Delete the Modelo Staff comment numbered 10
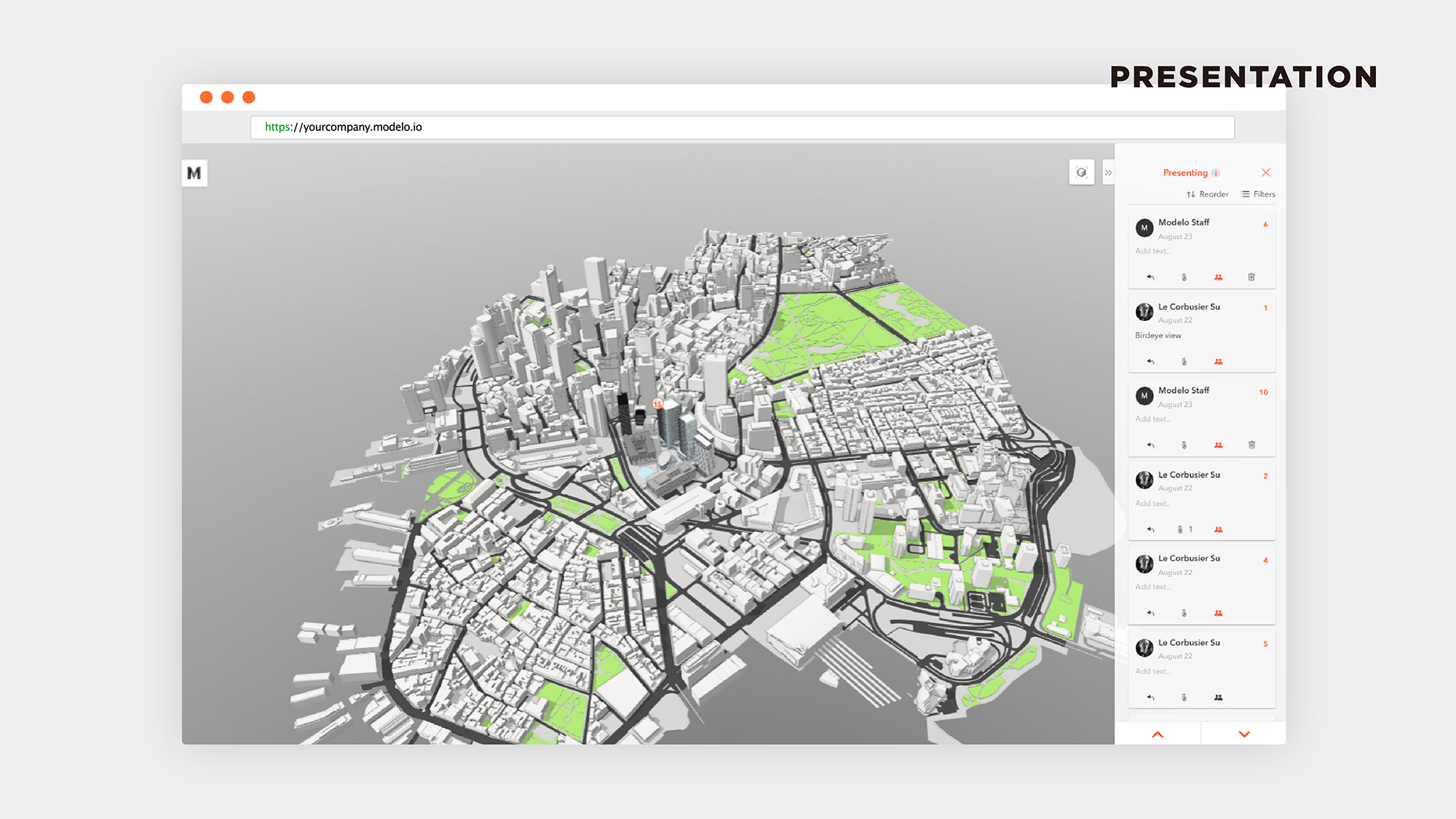This screenshot has height=819, width=1456. 1251,446
